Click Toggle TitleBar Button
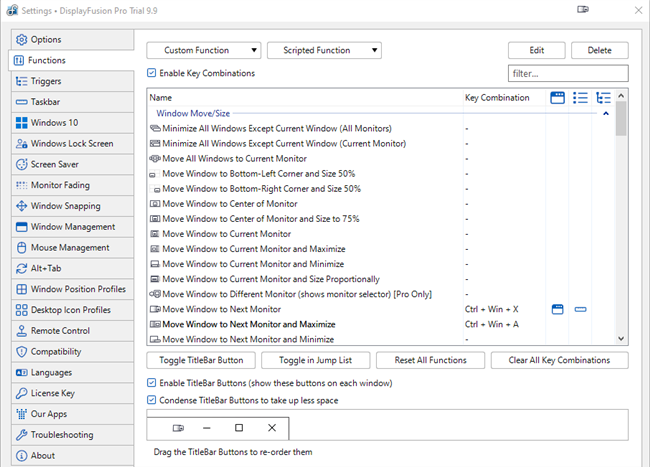Screen dimensions: 650x467 201,360
